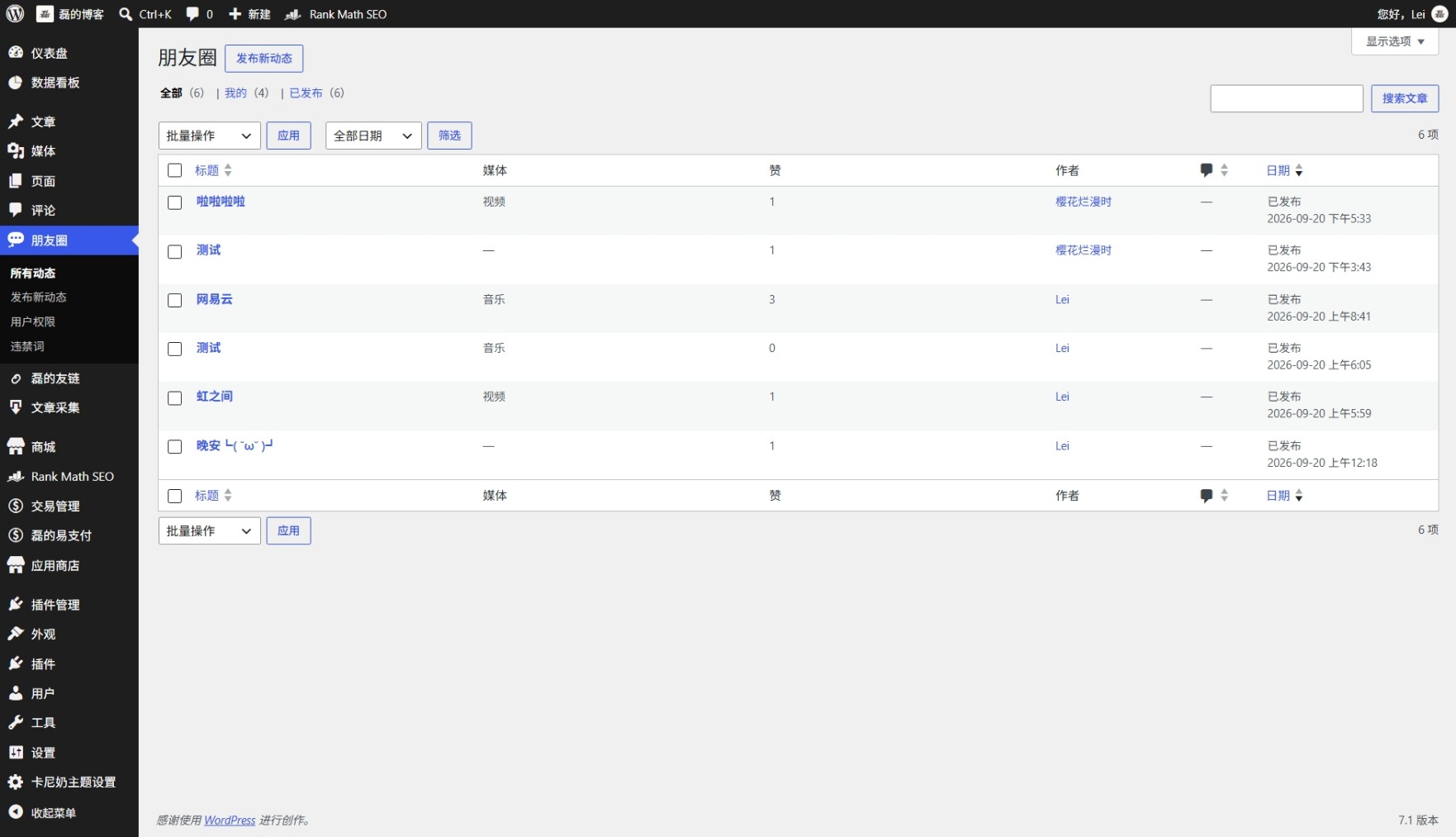This screenshot has width=1456, height=837.
Task: Click into the post search text field
Action: point(1287,98)
